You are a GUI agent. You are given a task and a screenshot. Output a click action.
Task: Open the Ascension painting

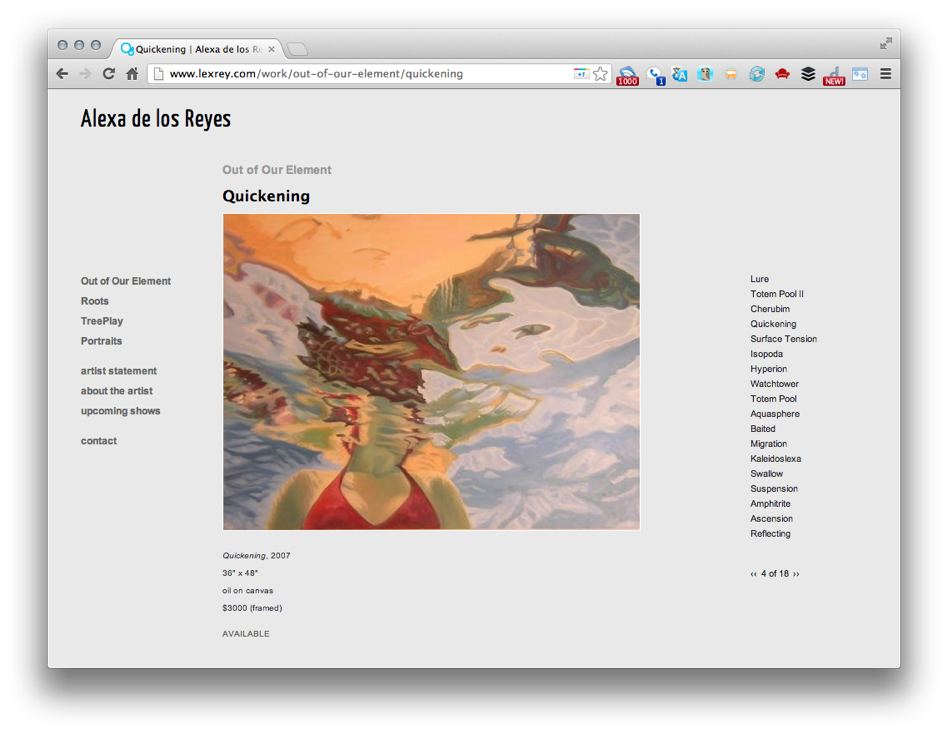771,519
